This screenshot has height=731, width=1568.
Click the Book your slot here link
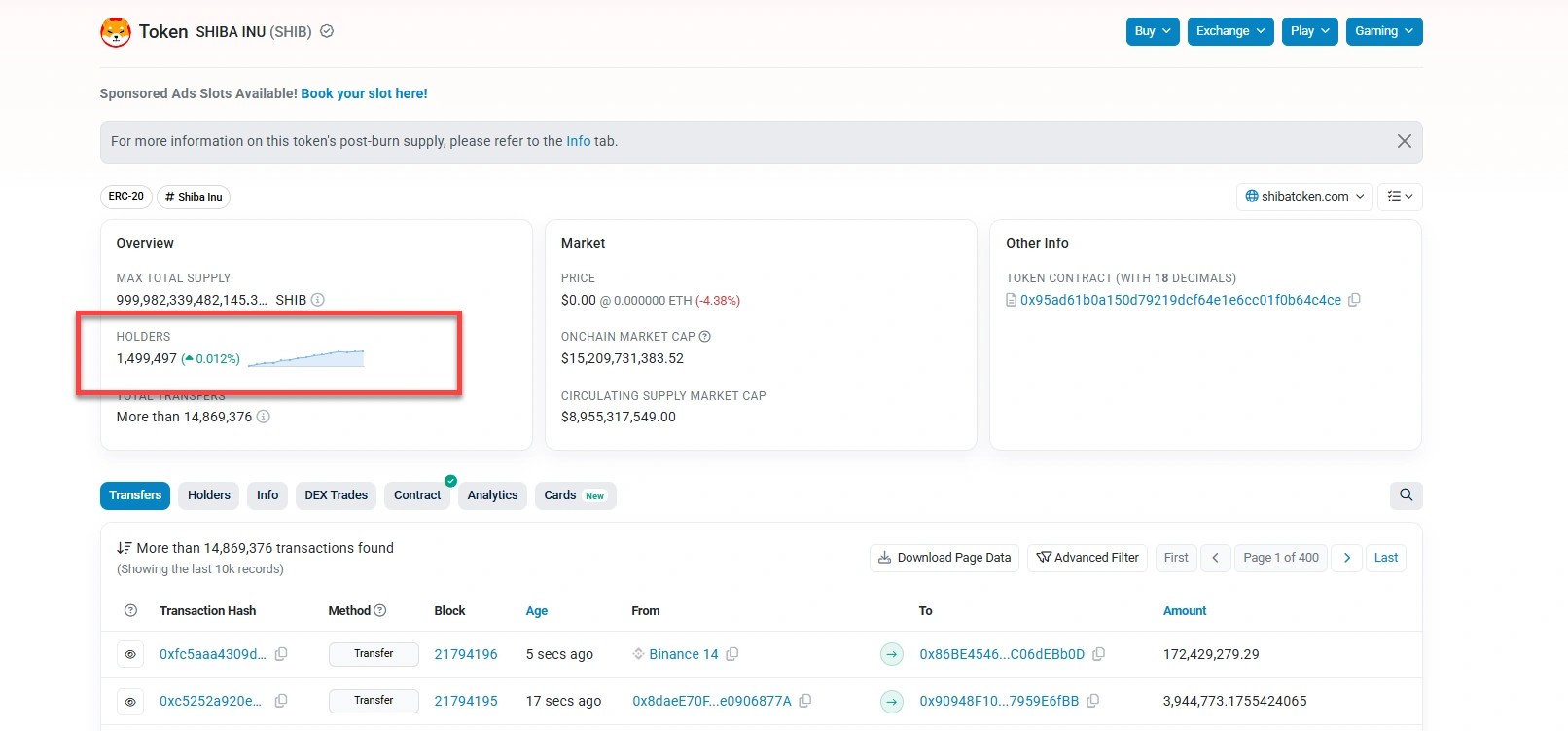tap(364, 93)
